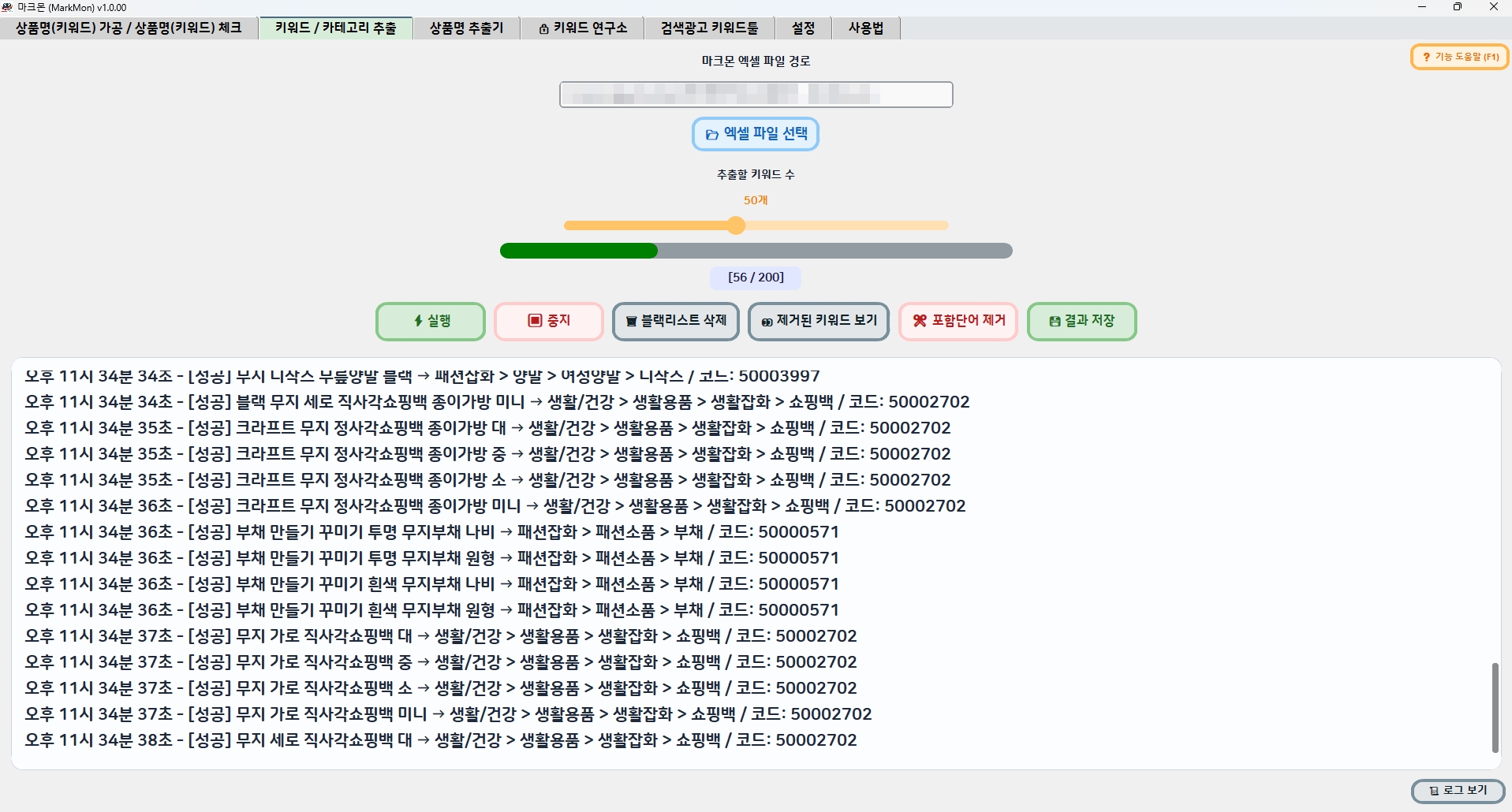The height and width of the screenshot is (812, 1512).
Task: Open the 검색광고 키워드툴 tab
Action: tap(708, 28)
